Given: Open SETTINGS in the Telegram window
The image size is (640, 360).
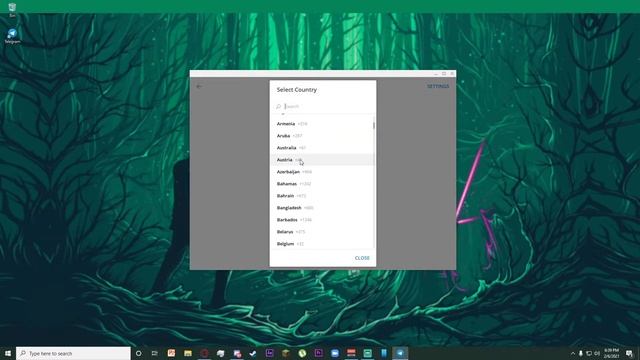Looking at the screenshot, I should 438,86.
